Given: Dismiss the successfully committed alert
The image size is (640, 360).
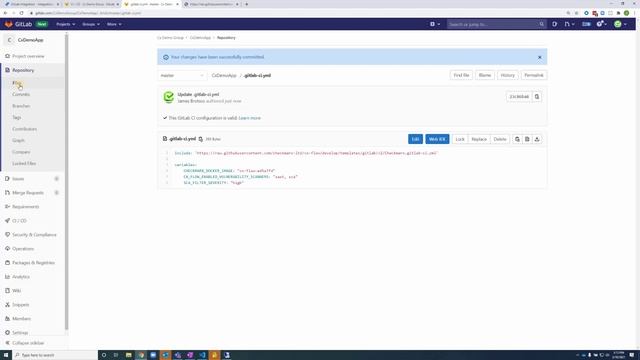Looking at the screenshot, I should tap(540, 57).
